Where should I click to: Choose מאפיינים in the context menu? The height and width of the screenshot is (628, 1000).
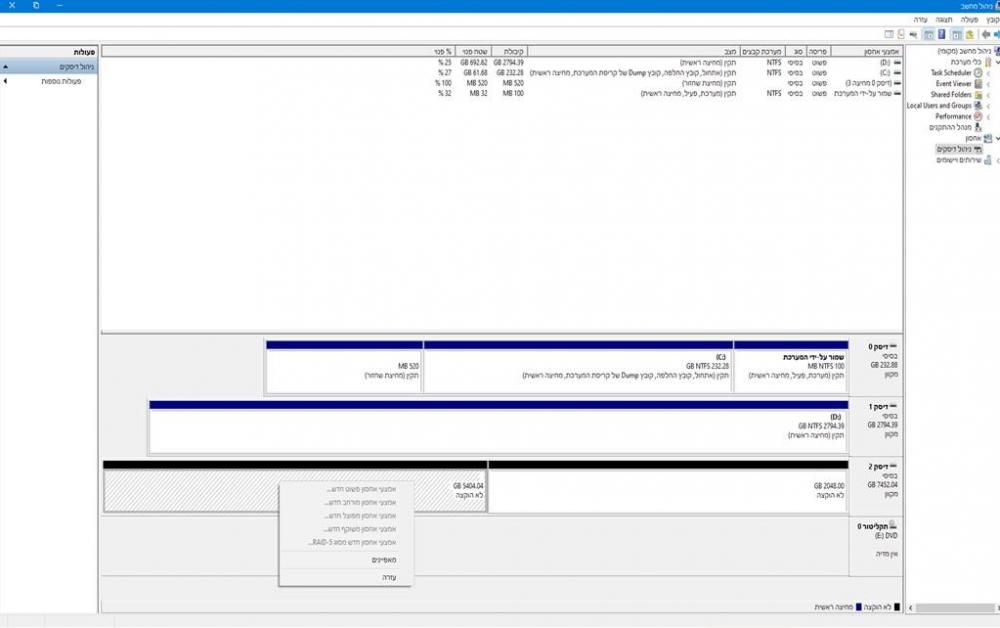tap(383, 560)
